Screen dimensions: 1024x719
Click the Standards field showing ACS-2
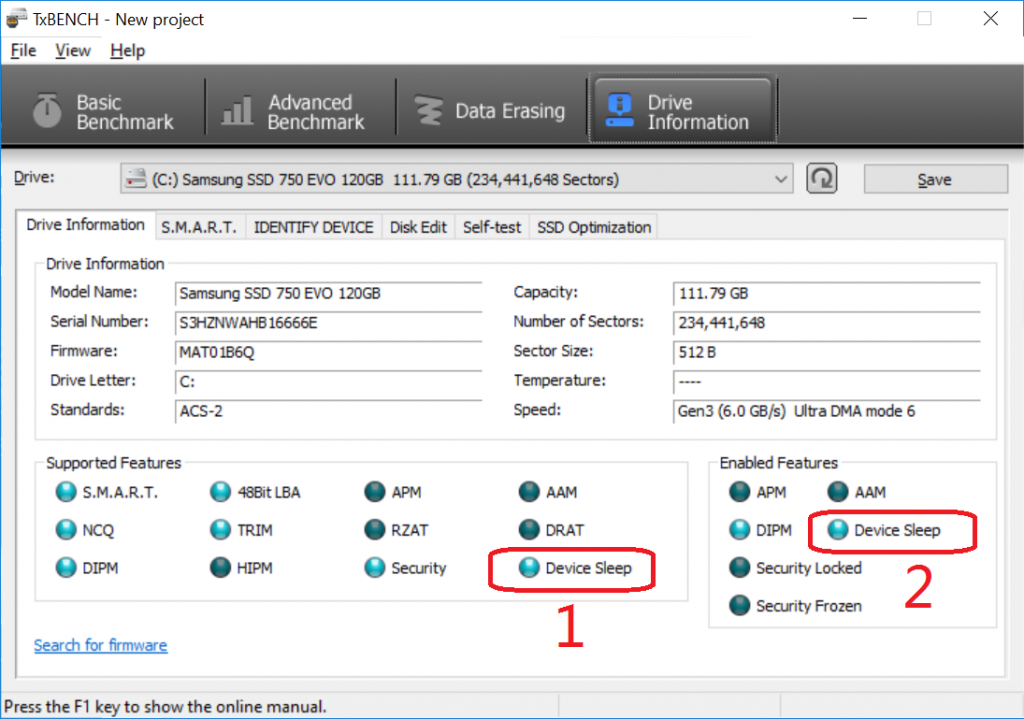tap(328, 411)
